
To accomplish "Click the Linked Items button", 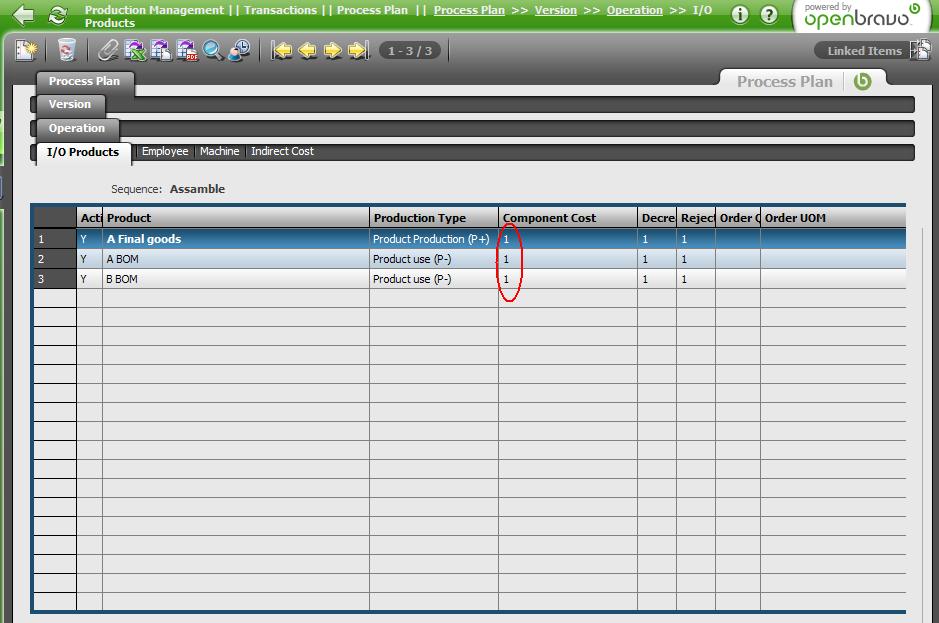I will [864, 51].
